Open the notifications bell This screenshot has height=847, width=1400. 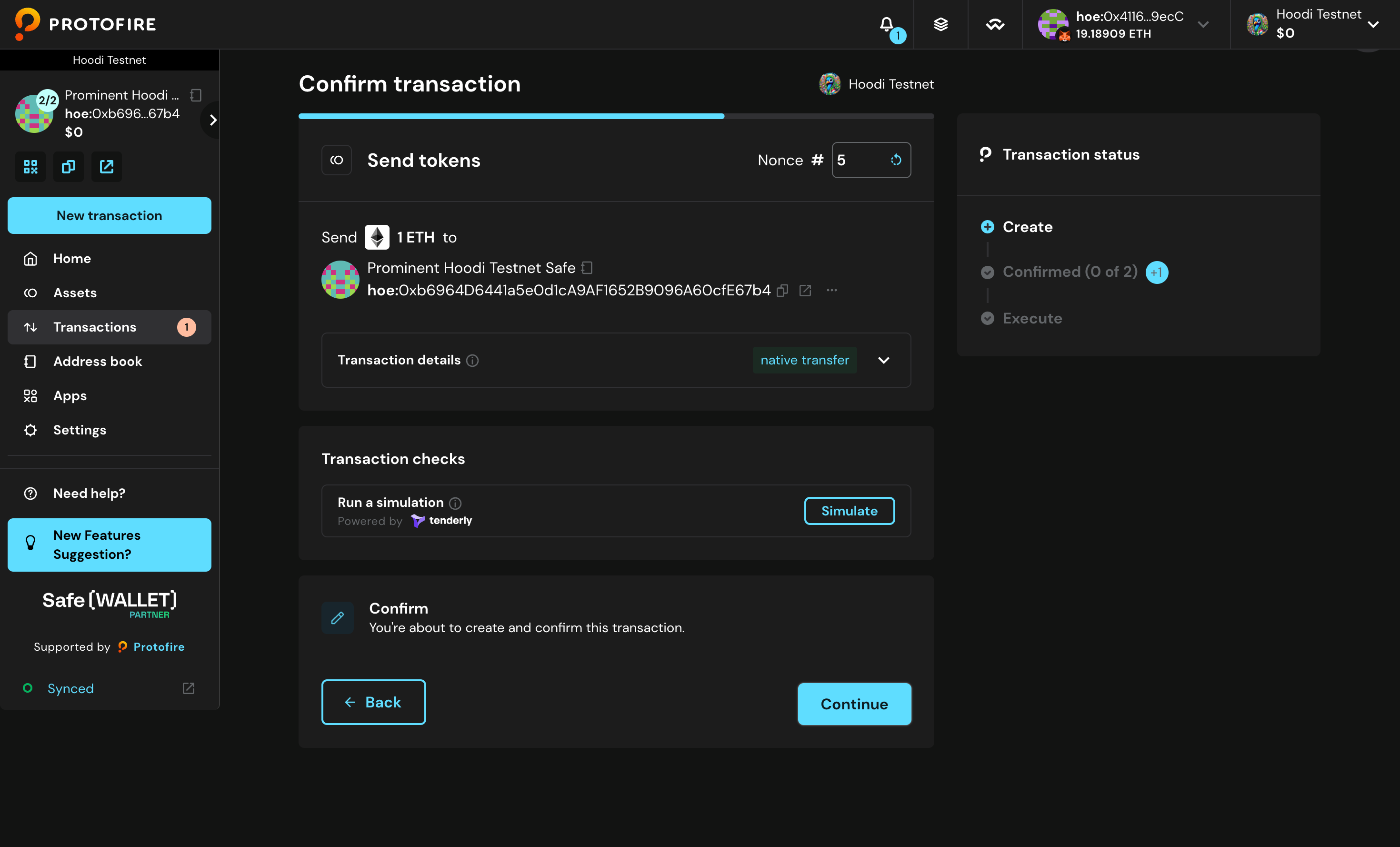(886, 24)
